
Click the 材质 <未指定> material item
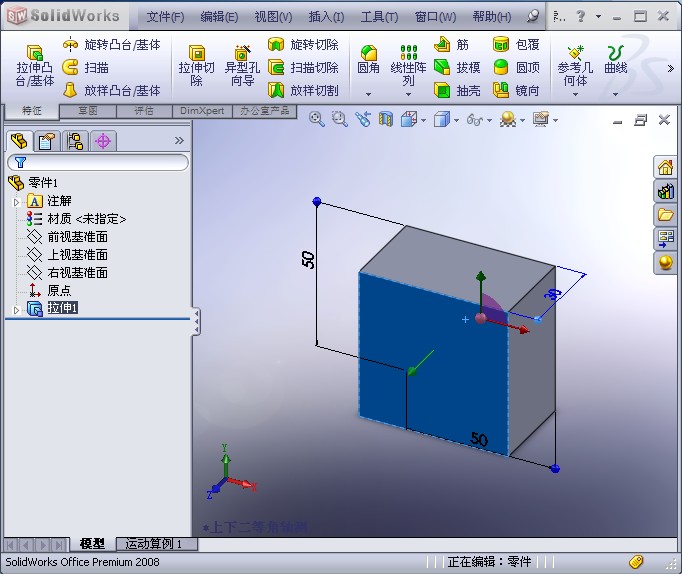(x=77, y=219)
